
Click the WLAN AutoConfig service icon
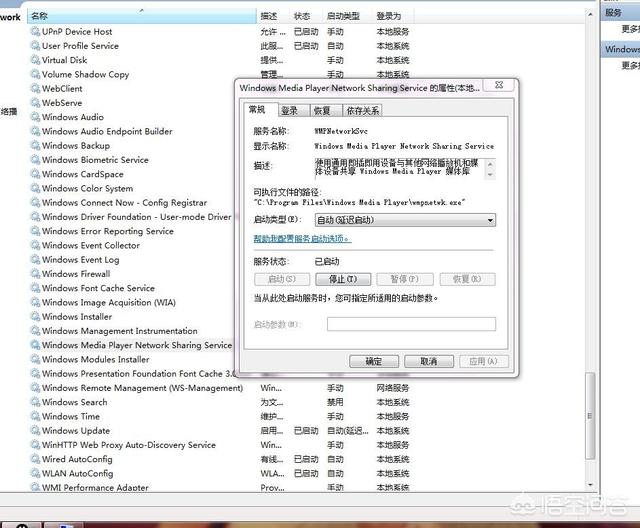pos(35,474)
